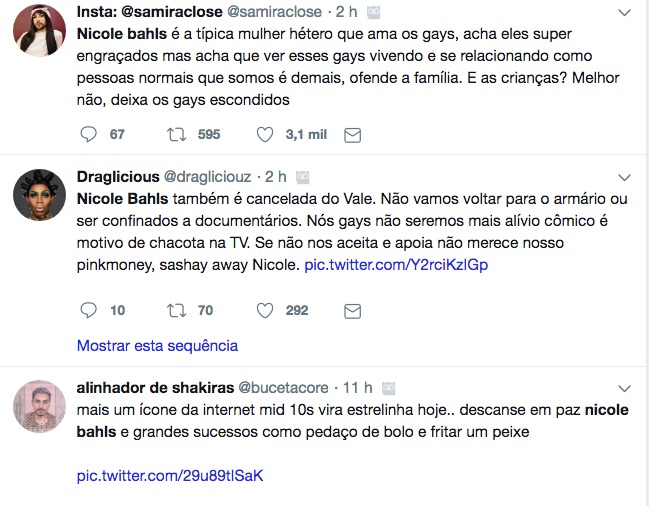Reply to the Draglicious tweet
The width and height of the screenshot is (649, 506).
coord(88,310)
